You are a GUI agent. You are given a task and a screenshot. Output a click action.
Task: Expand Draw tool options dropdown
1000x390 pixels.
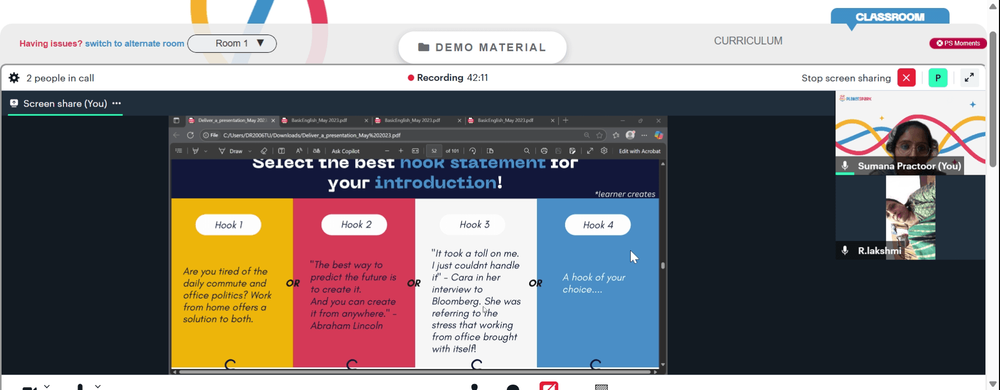(x=250, y=151)
